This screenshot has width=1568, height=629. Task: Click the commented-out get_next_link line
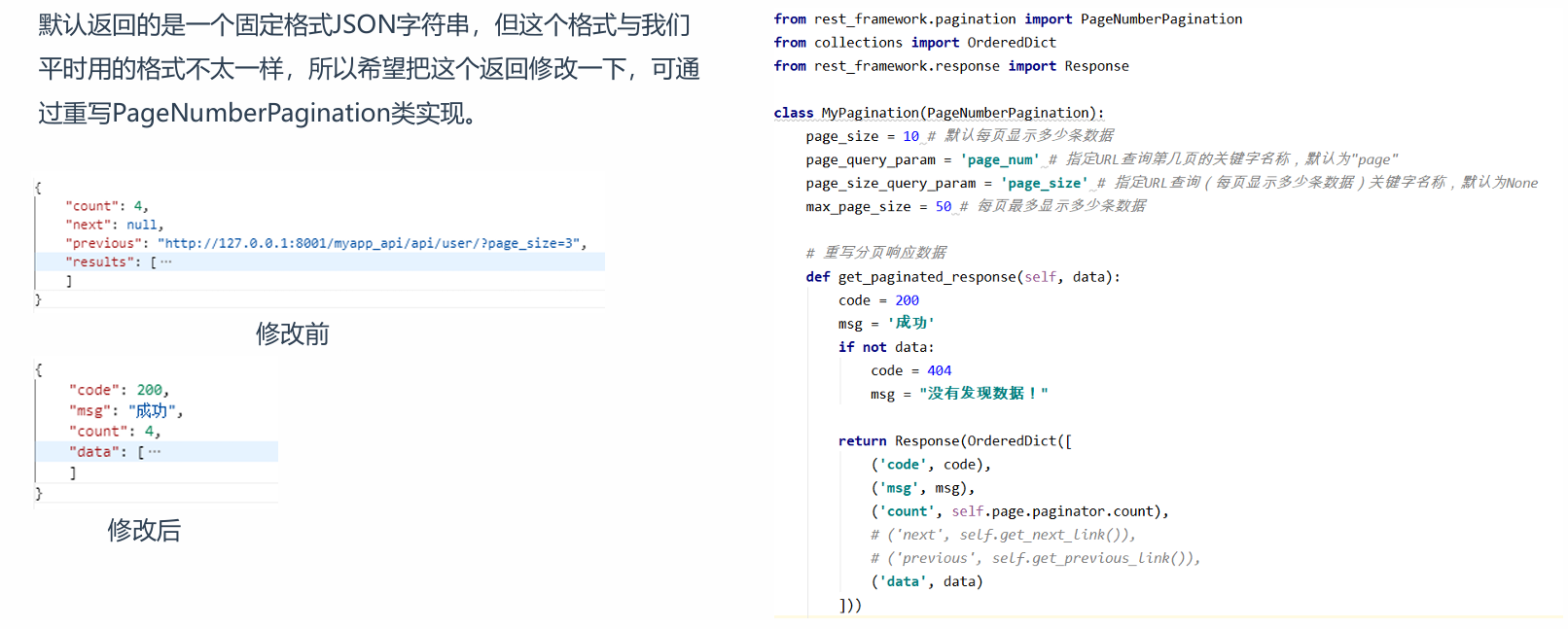[x=1002, y=535]
